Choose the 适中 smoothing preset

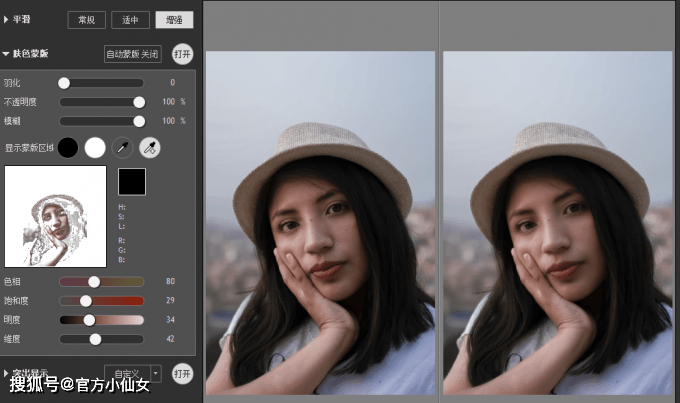pyautogui.click(x=130, y=20)
